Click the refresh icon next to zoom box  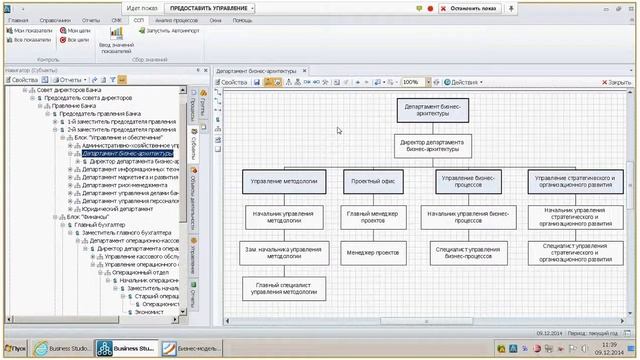click(x=436, y=82)
